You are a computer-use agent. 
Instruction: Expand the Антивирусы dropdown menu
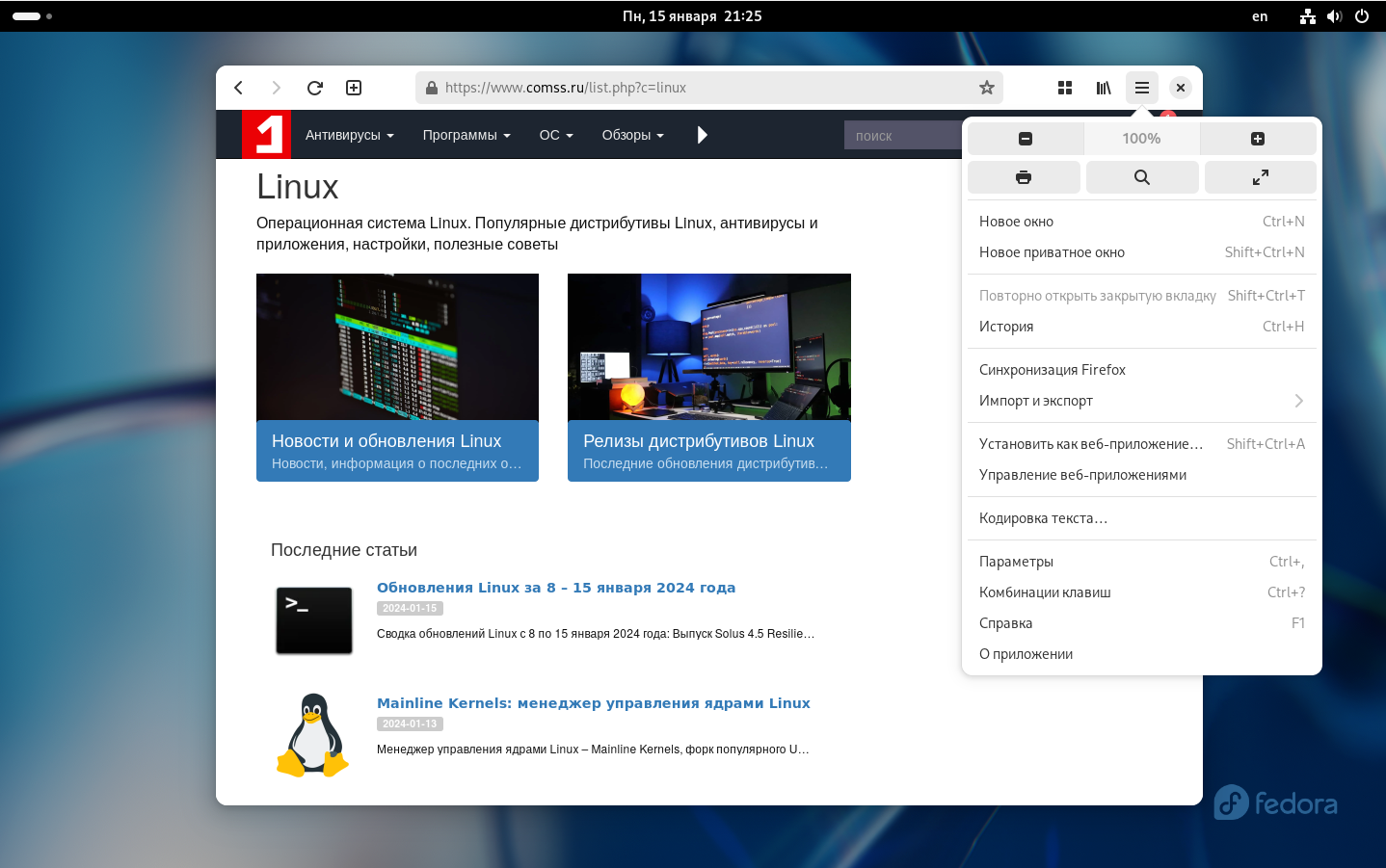(350, 135)
